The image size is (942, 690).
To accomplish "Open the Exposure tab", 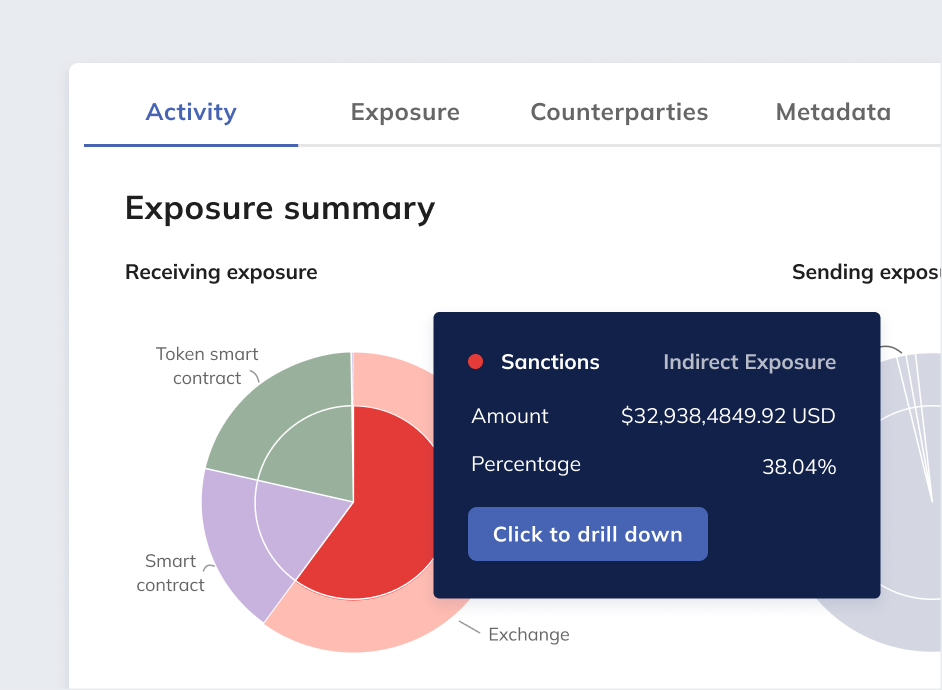I will 405,112.
